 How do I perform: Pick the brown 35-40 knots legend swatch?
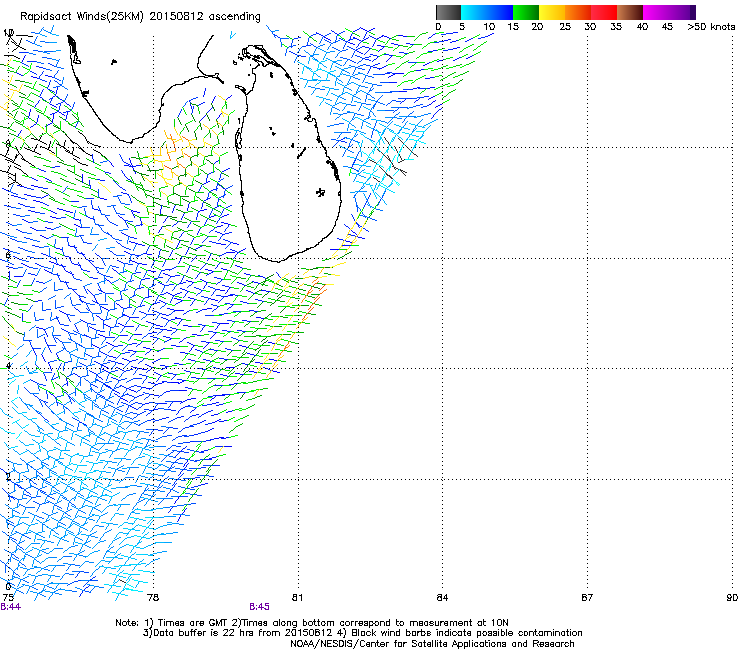[630, 12]
